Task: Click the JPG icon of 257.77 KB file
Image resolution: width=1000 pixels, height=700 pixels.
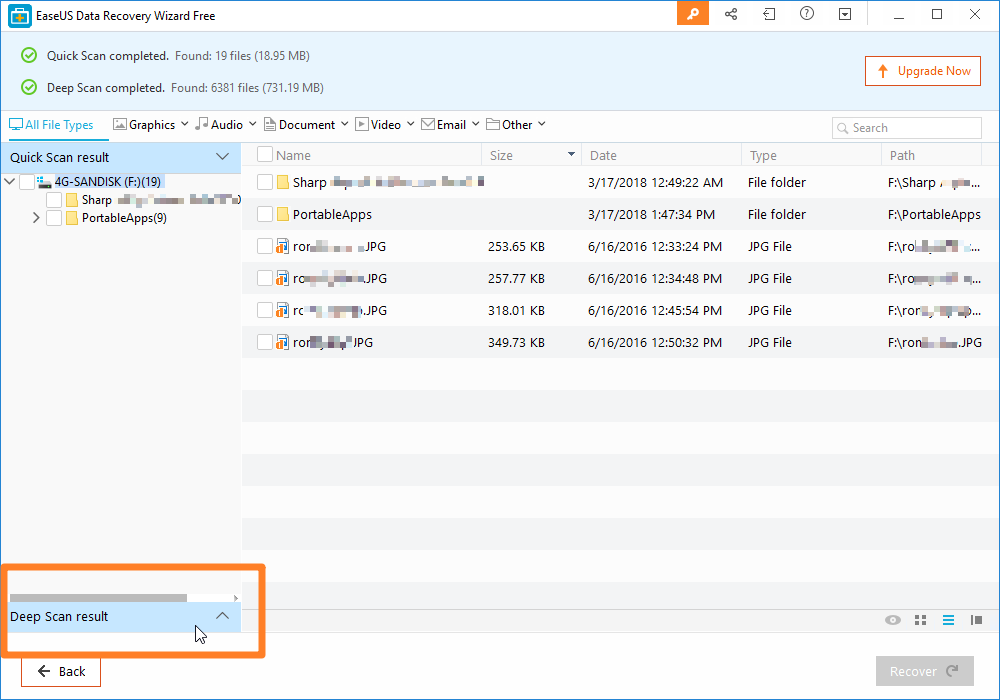Action: (x=282, y=278)
